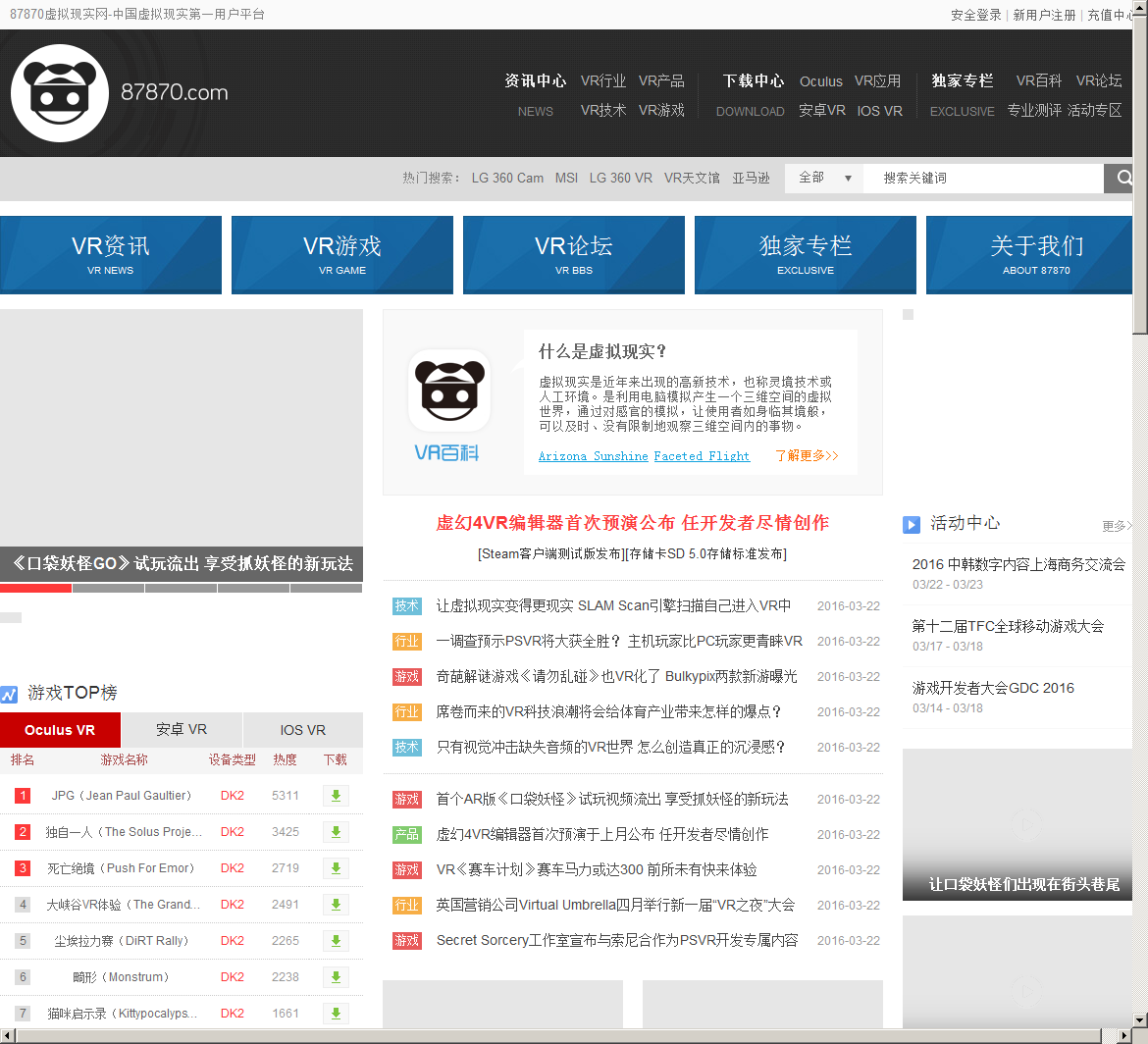Click the 活动中心 blue play icon
This screenshot has width=1148, height=1044.
[x=912, y=524]
